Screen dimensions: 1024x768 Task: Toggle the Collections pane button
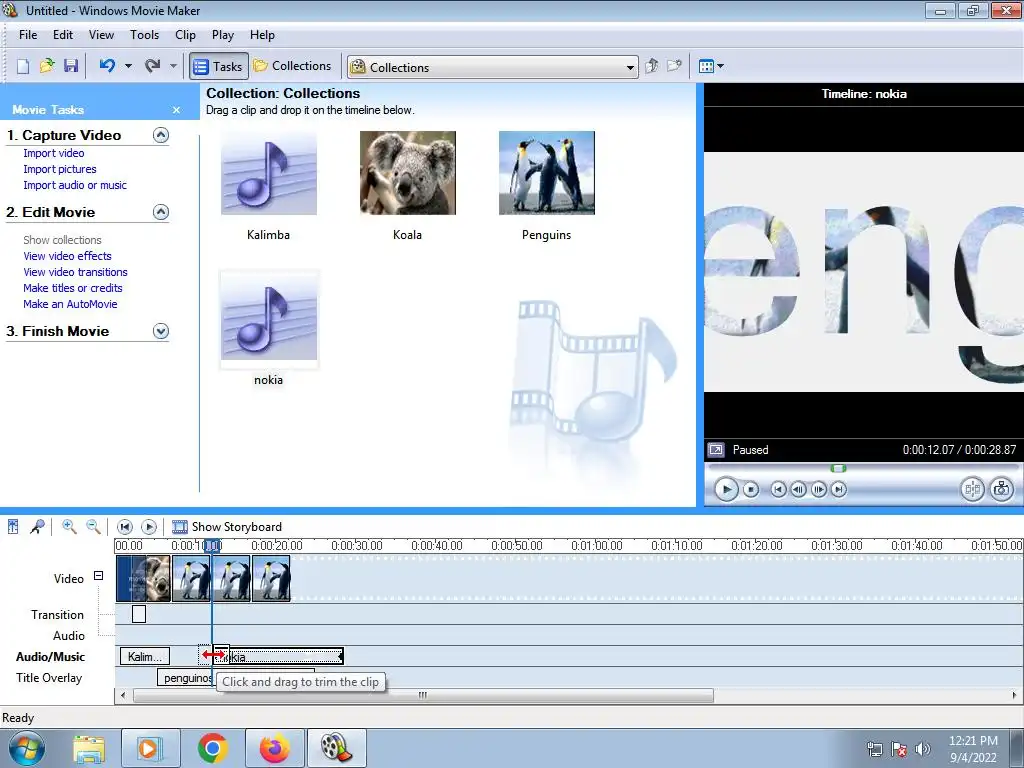[x=293, y=66]
